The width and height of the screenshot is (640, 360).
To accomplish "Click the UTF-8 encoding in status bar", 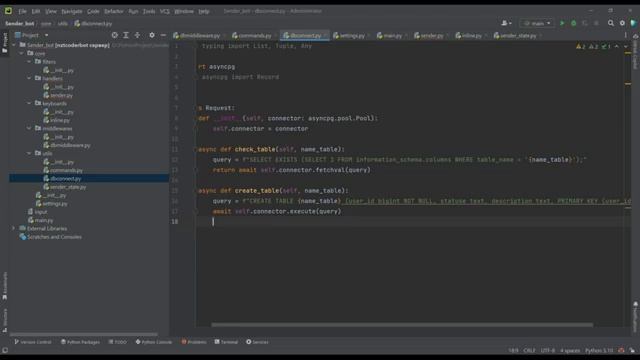I will (547, 351).
